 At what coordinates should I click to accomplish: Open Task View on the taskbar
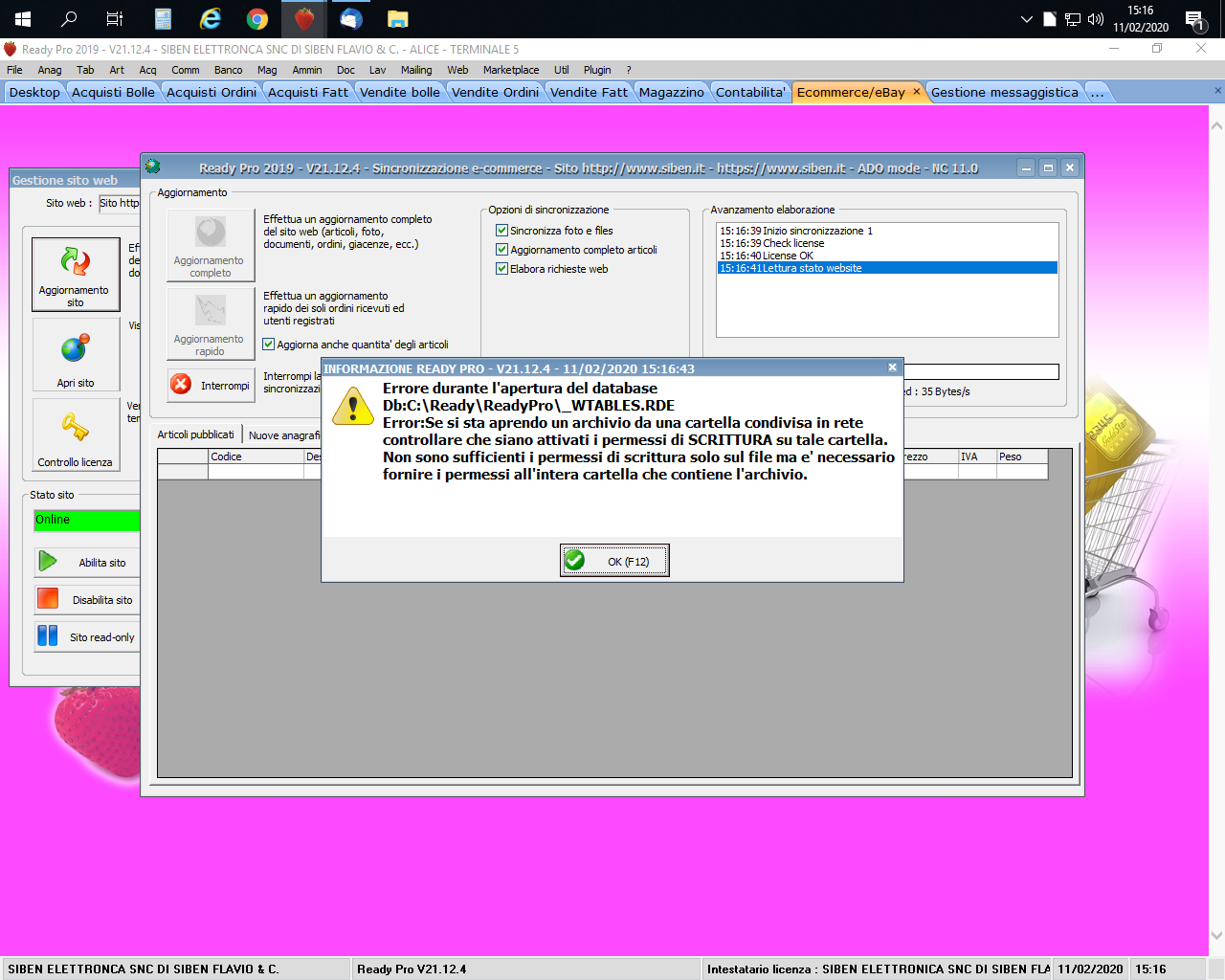click(x=115, y=19)
